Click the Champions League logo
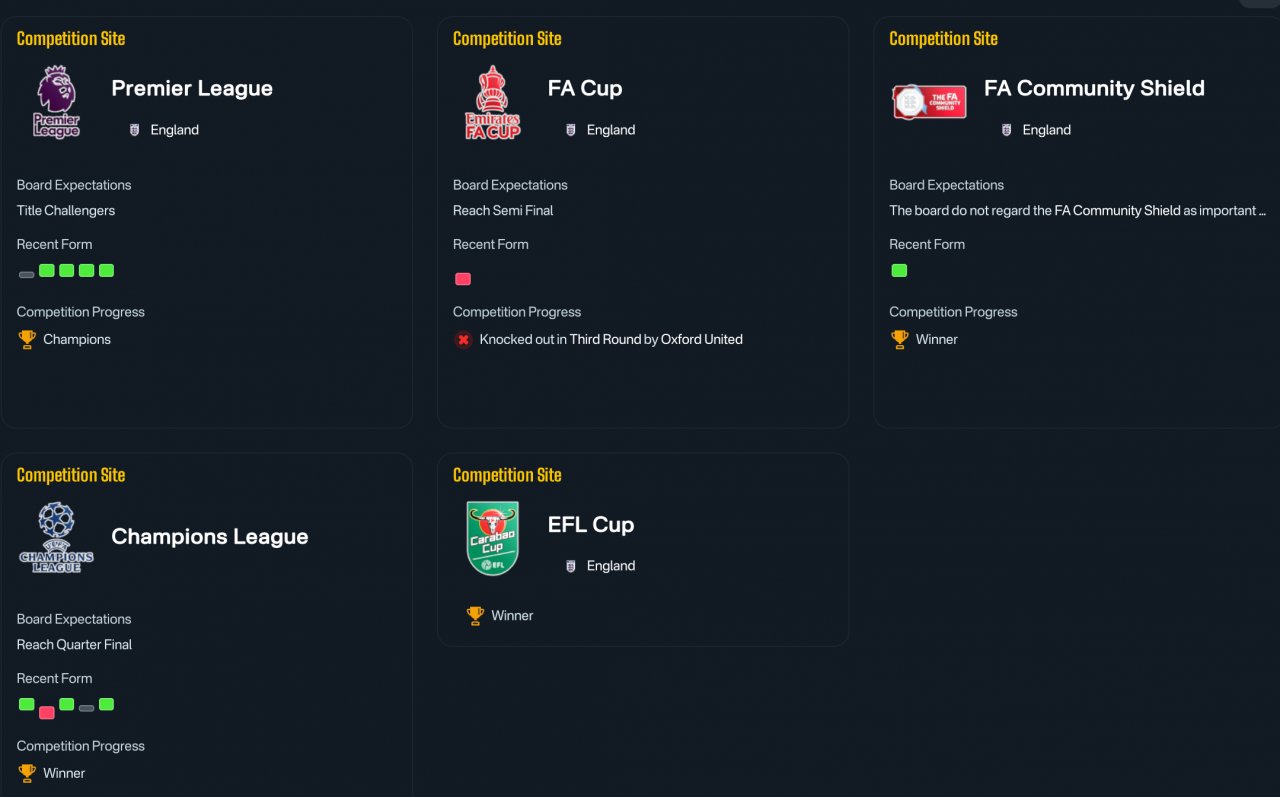Image resolution: width=1280 pixels, height=797 pixels. point(56,538)
